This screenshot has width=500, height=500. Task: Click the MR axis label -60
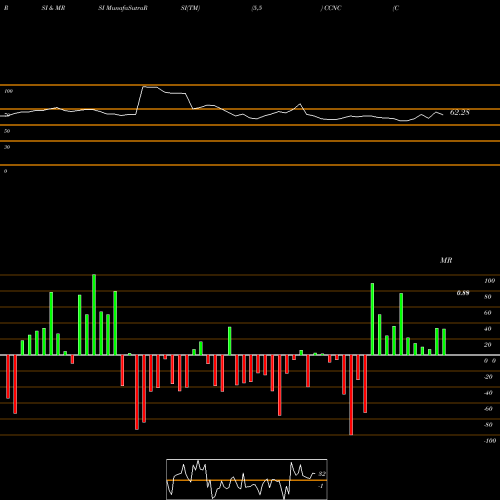(488, 409)
